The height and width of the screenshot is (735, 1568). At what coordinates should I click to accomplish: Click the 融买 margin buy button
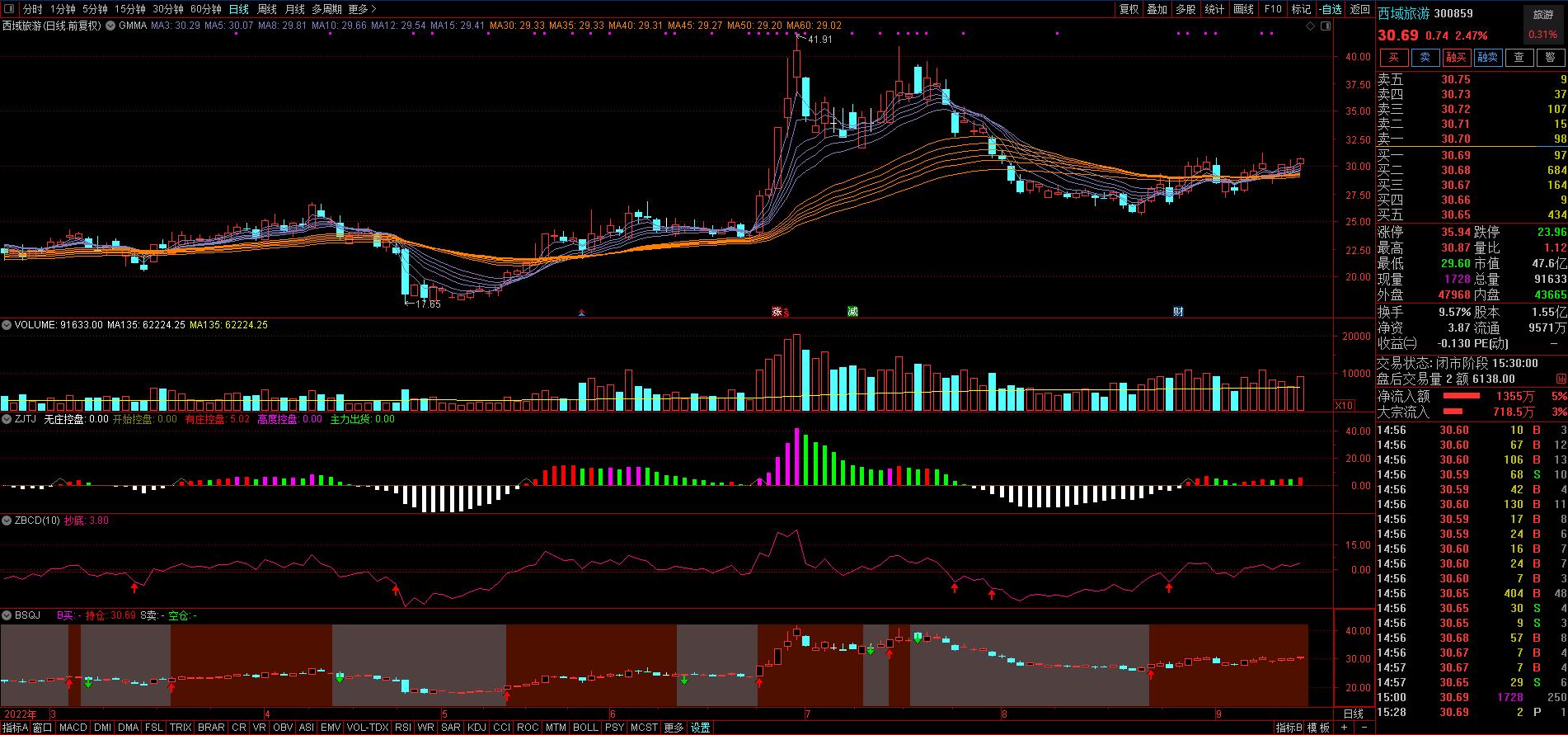click(1456, 57)
